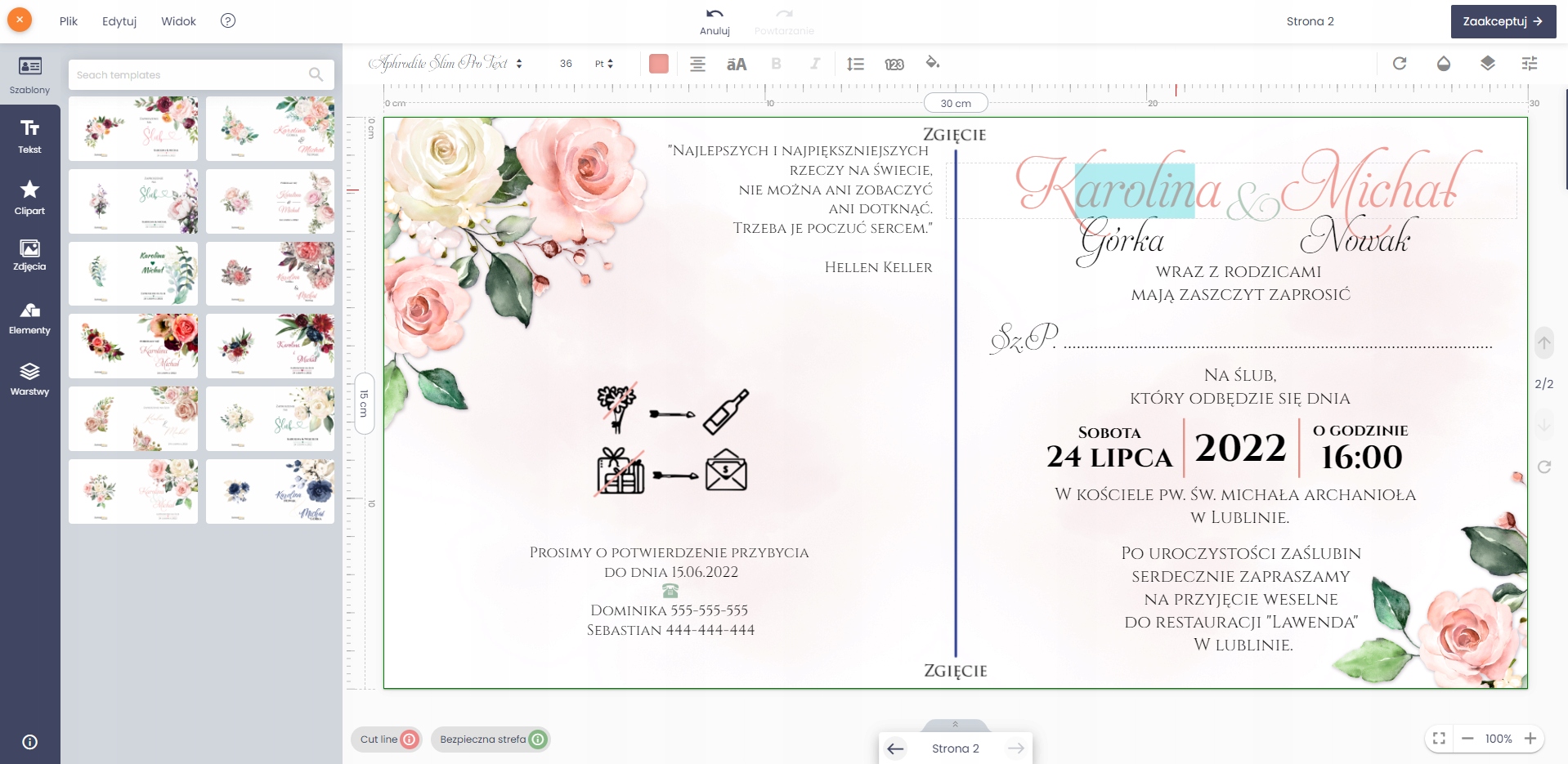Open the Aphrodite Slim Pro Text font dropdown
This screenshot has height=764, width=1568.
[x=446, y=63]
